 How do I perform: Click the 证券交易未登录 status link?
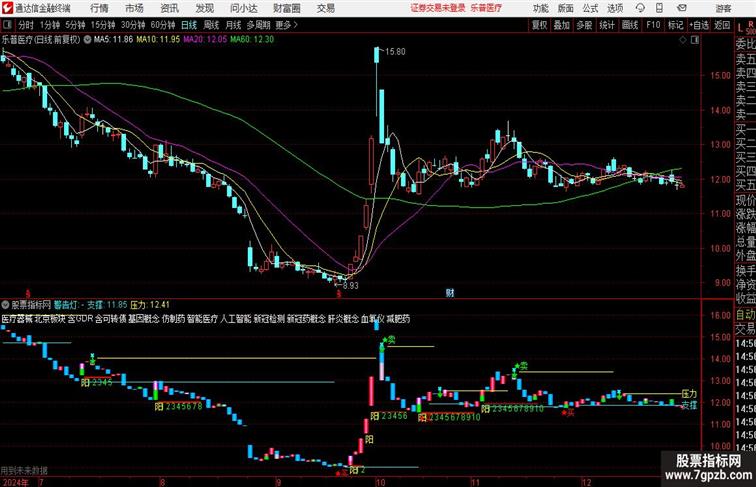pyautogui.click(x=438, y=8)
